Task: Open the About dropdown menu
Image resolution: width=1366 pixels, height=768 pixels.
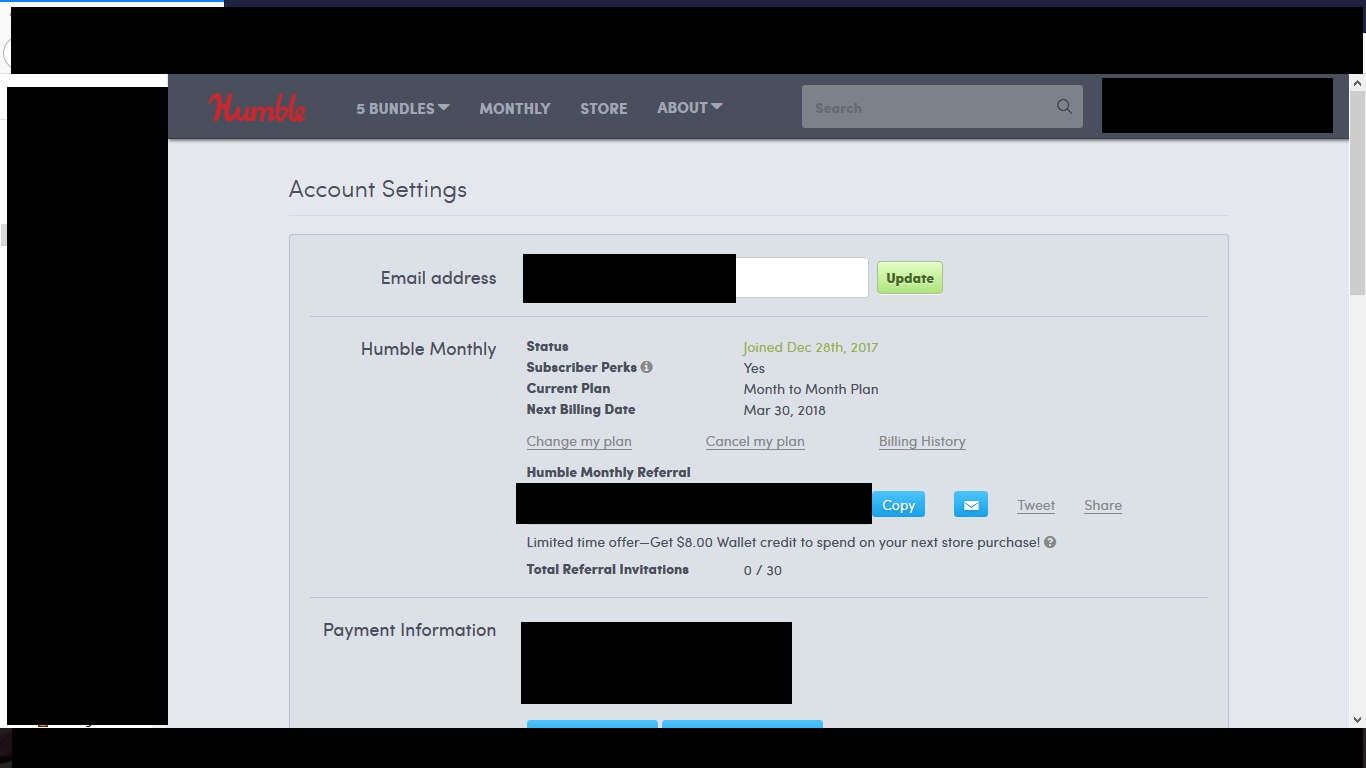Action: point(690,108)
